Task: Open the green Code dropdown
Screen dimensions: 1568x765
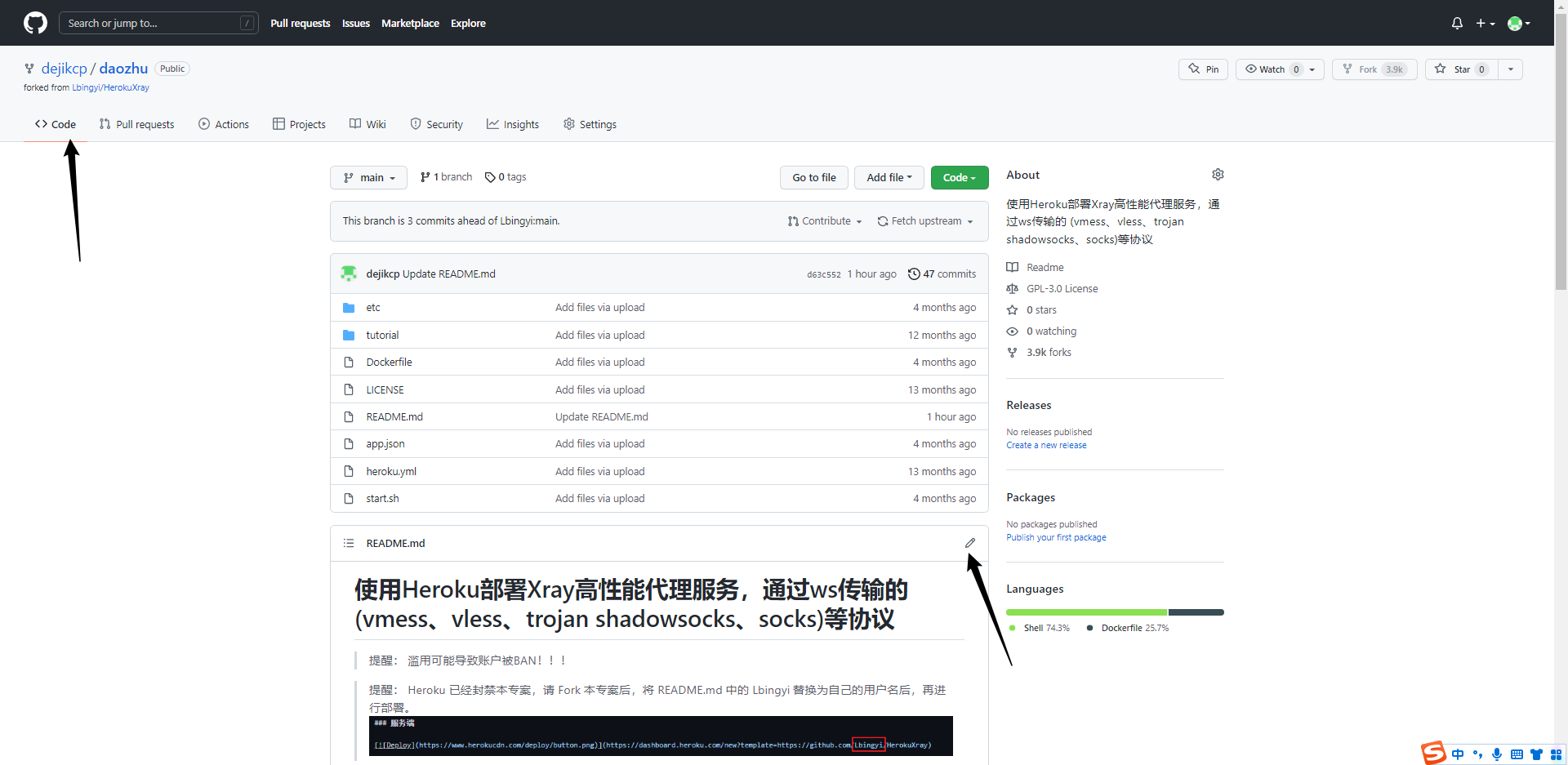Action: click(x=960, y=178)
